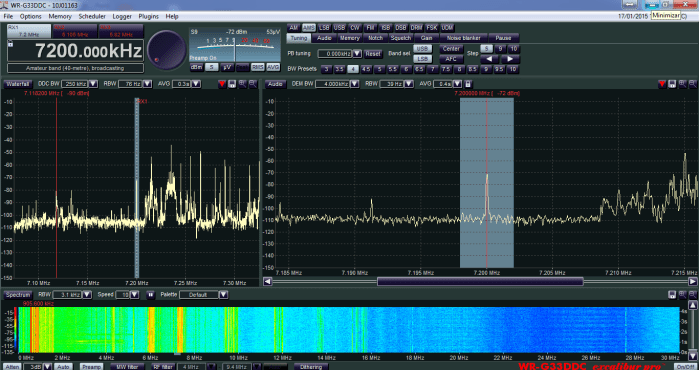
Task: Open the Options menu
Action: [x=30, y=16]
